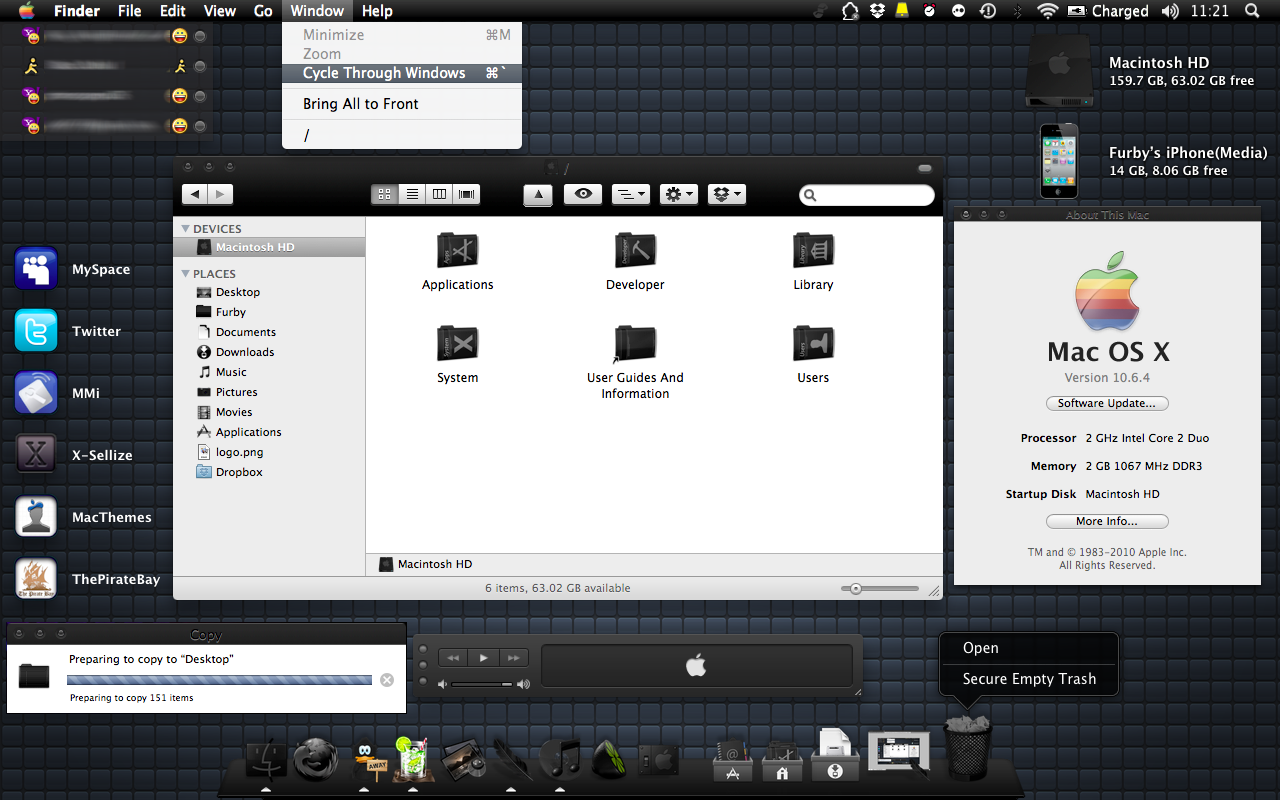This screenshot has height=800, width=1280.
Task: Switch Finder to list view
Action: tap(411, 194)
